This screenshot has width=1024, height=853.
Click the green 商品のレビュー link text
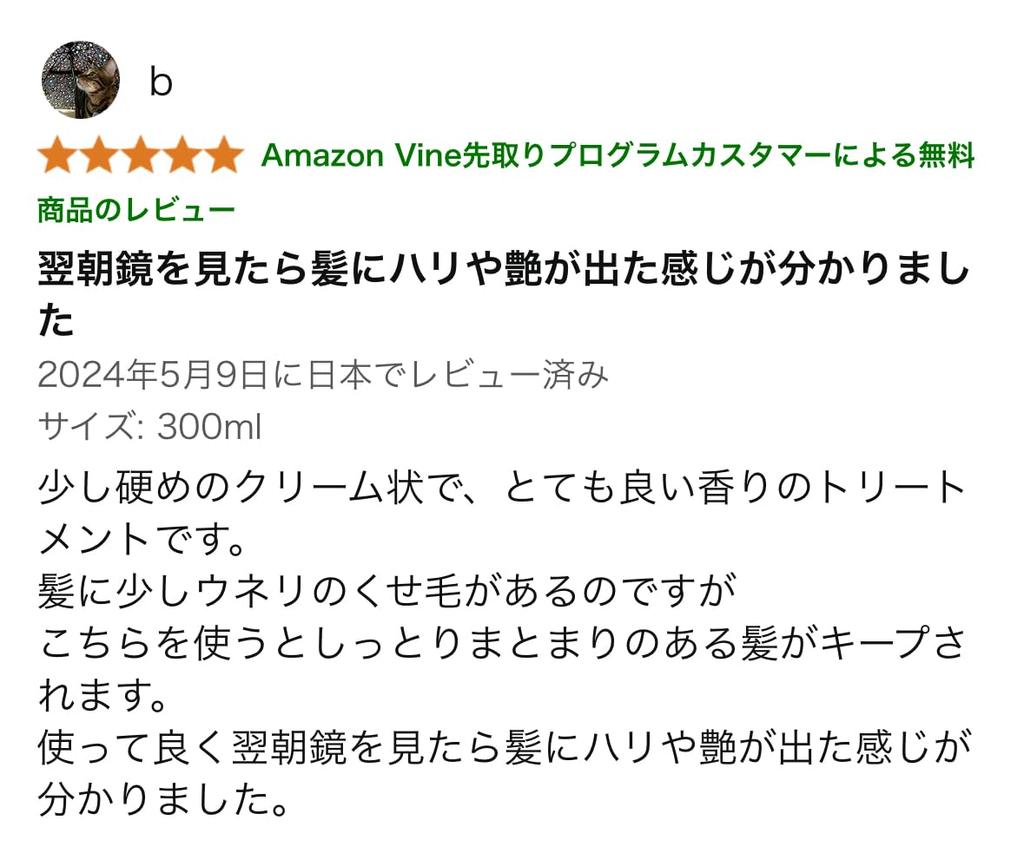(136, 210)
